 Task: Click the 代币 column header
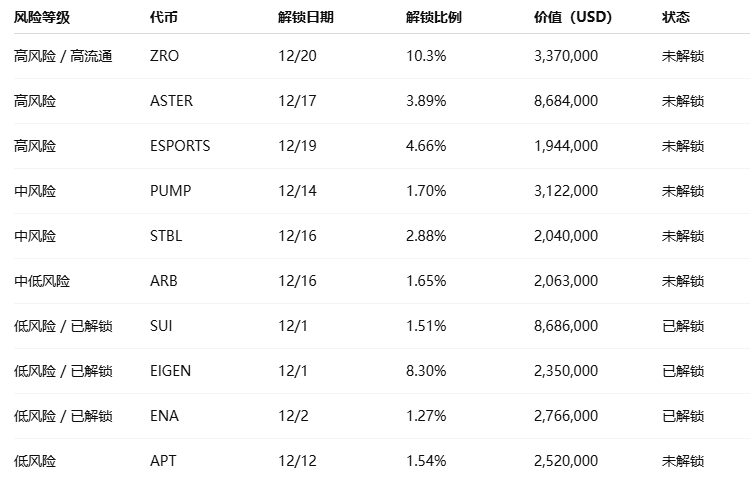[x=162, y=18]
